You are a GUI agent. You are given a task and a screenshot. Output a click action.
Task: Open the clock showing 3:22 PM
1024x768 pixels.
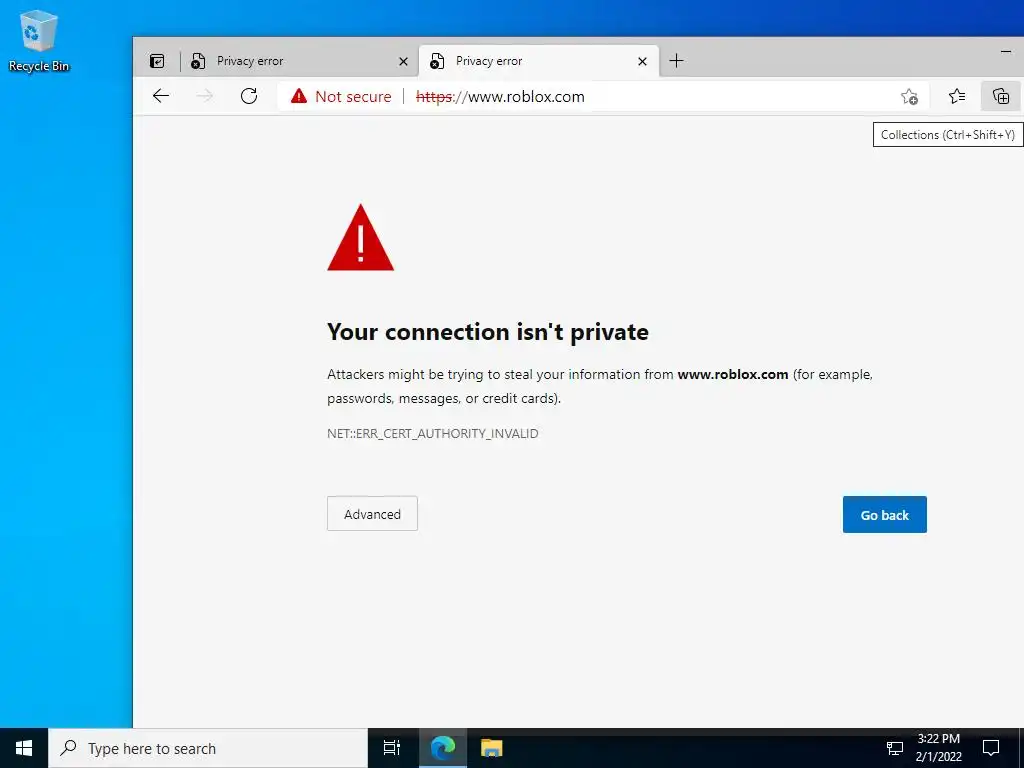pos(938,748)
